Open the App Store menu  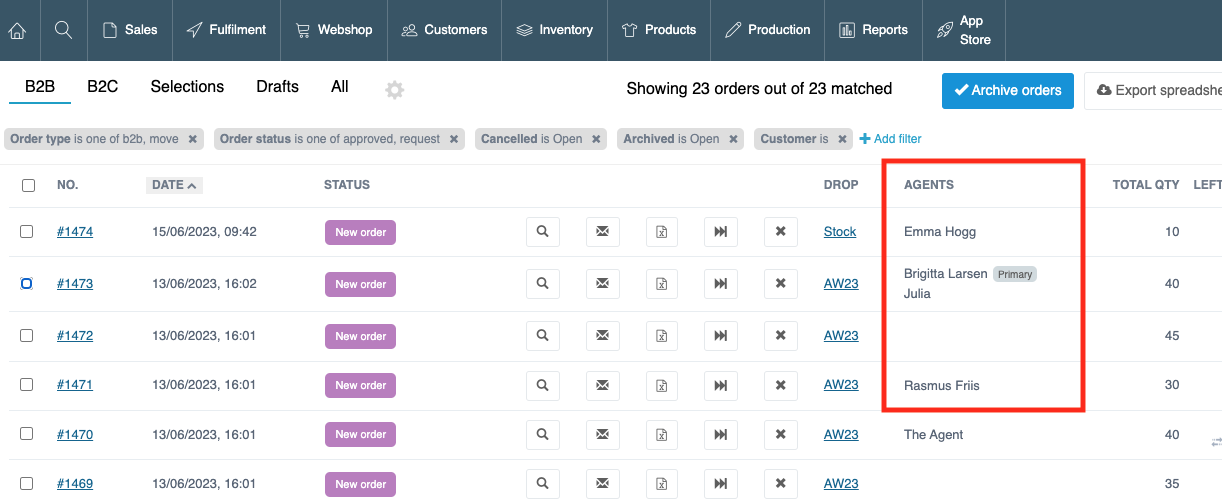[963, 30]
